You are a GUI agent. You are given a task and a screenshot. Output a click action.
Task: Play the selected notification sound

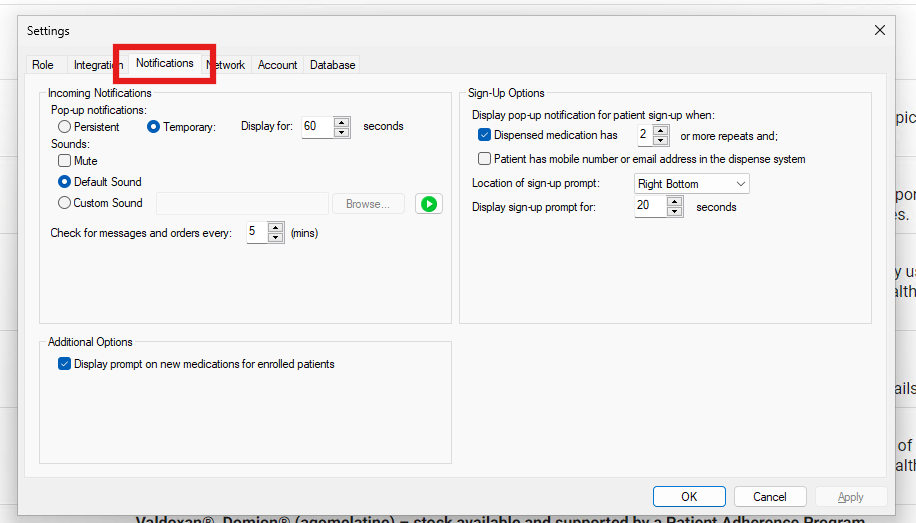(x=429, y=204)
